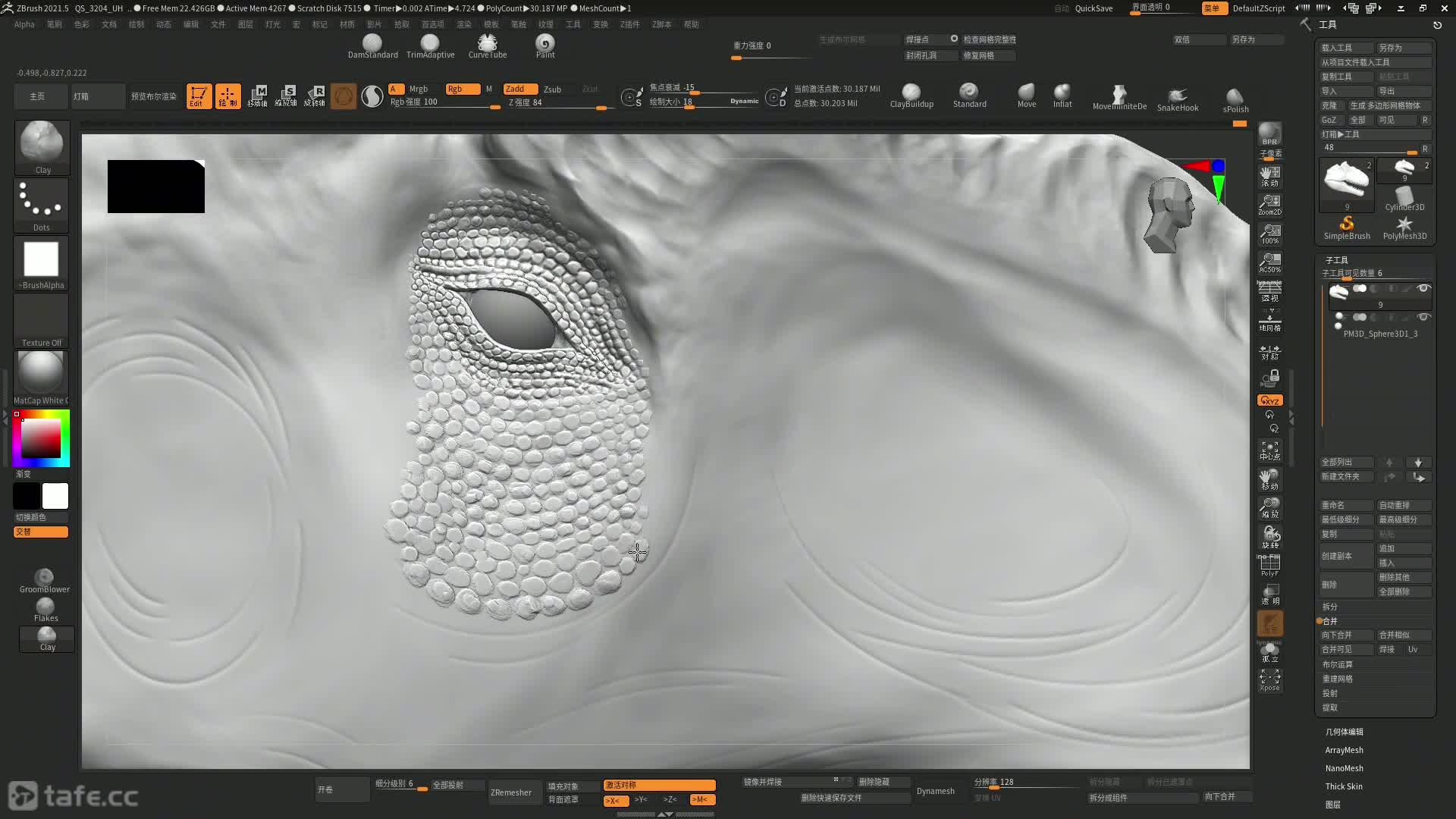Pick the Move brush
Screen dimensions: 1456x819
1027,96
